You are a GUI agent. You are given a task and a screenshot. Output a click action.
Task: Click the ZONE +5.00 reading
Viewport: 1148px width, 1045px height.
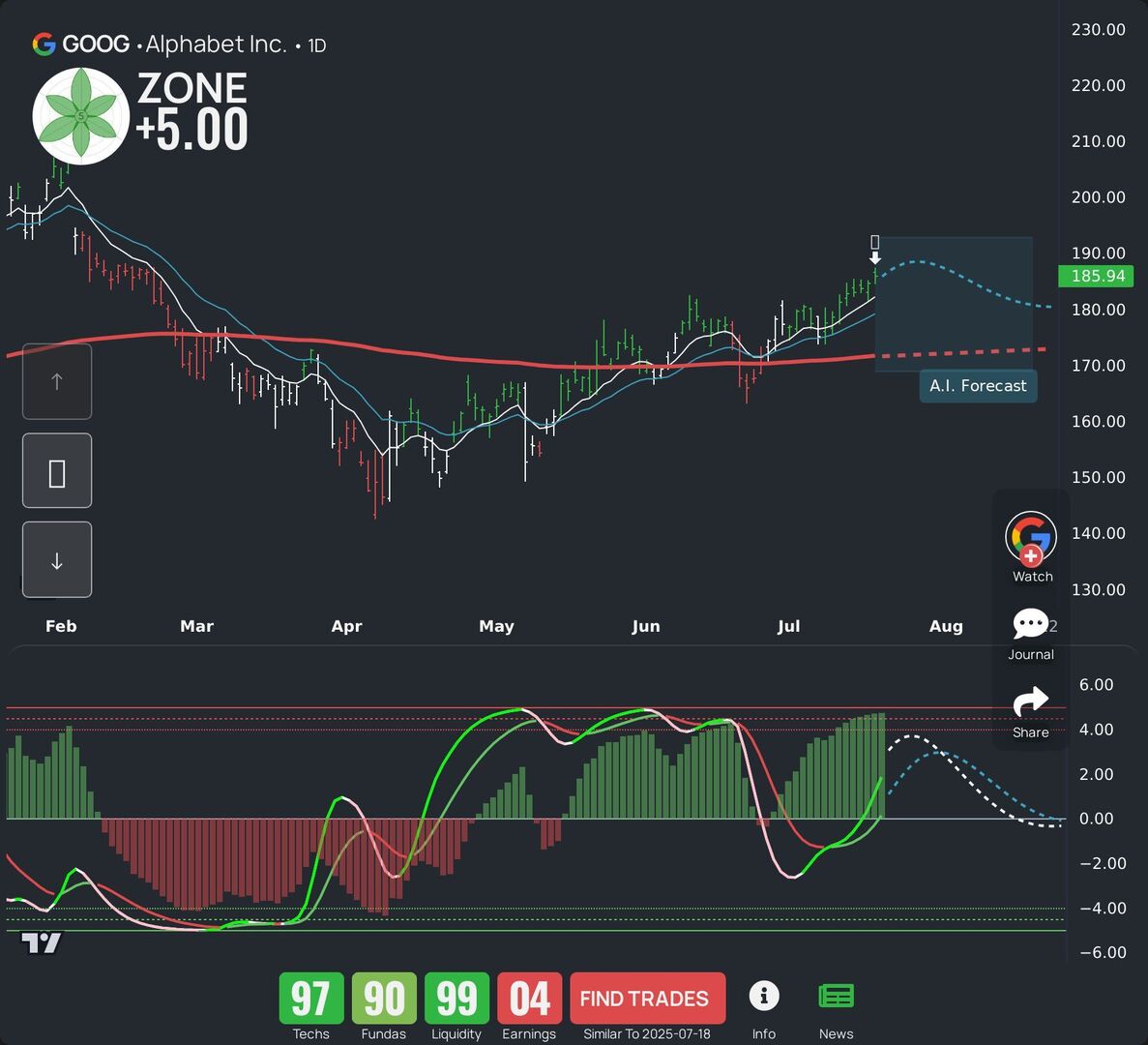[x=192, y=110]
